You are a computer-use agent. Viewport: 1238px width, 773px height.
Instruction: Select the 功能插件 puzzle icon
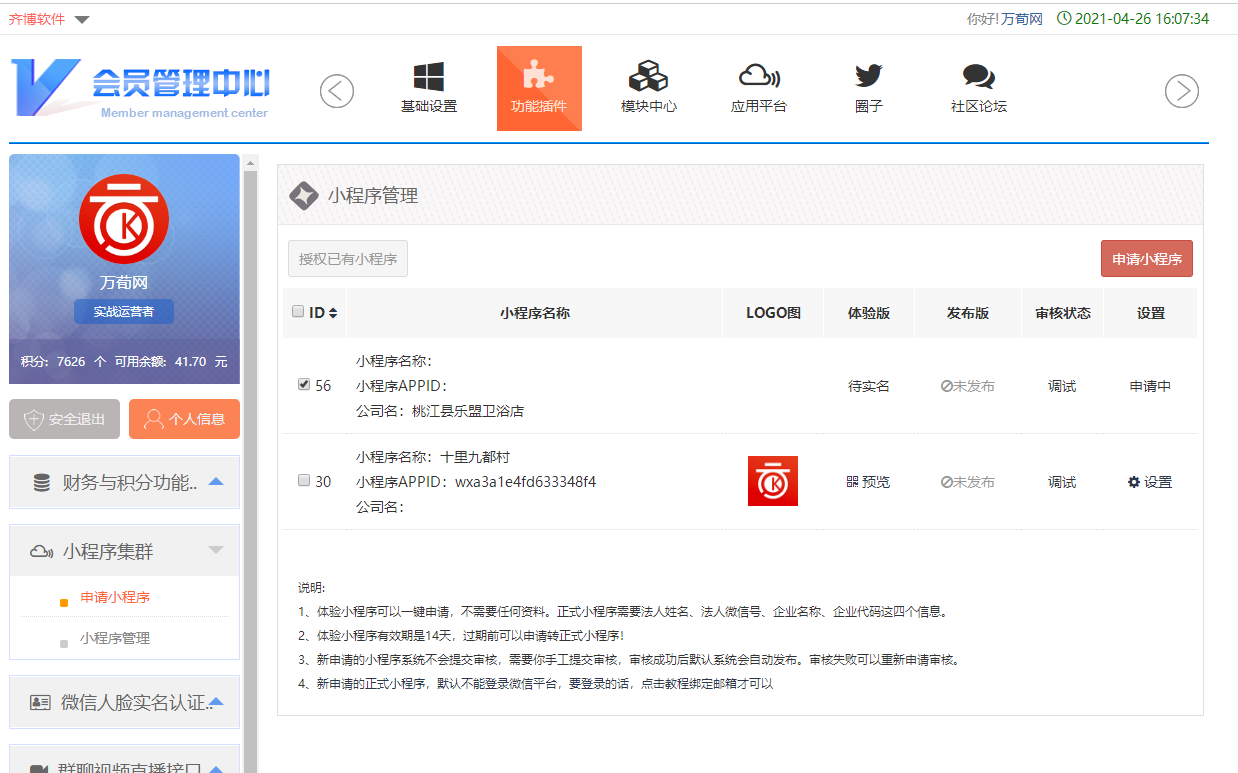[x=539, y=78]
